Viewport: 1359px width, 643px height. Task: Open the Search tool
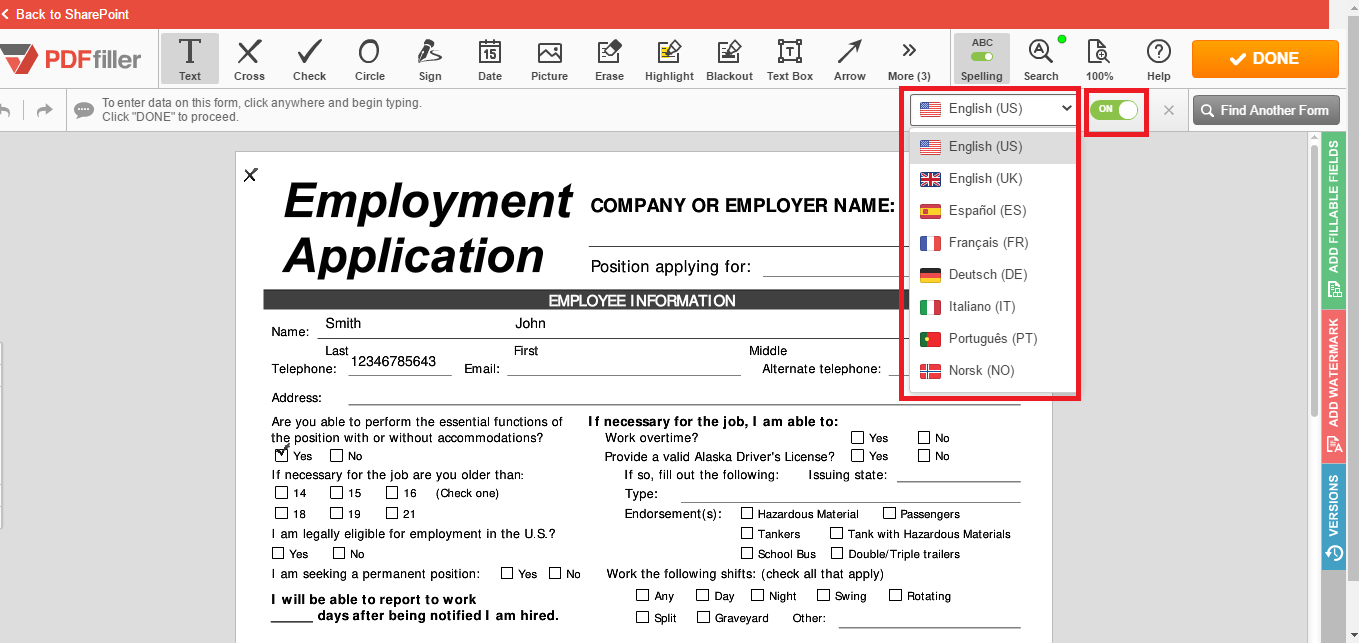tap(1041, 59)
